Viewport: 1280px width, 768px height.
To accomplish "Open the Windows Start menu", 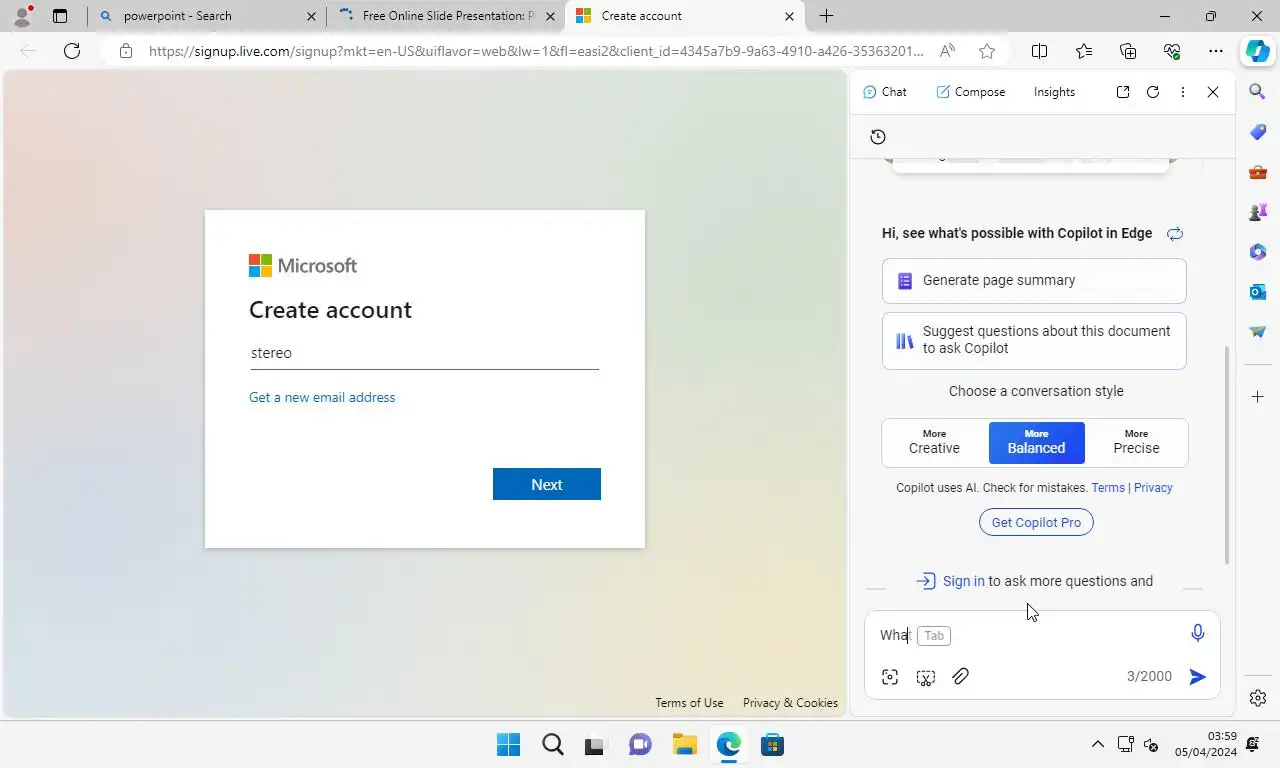I will tap(508, 745).
